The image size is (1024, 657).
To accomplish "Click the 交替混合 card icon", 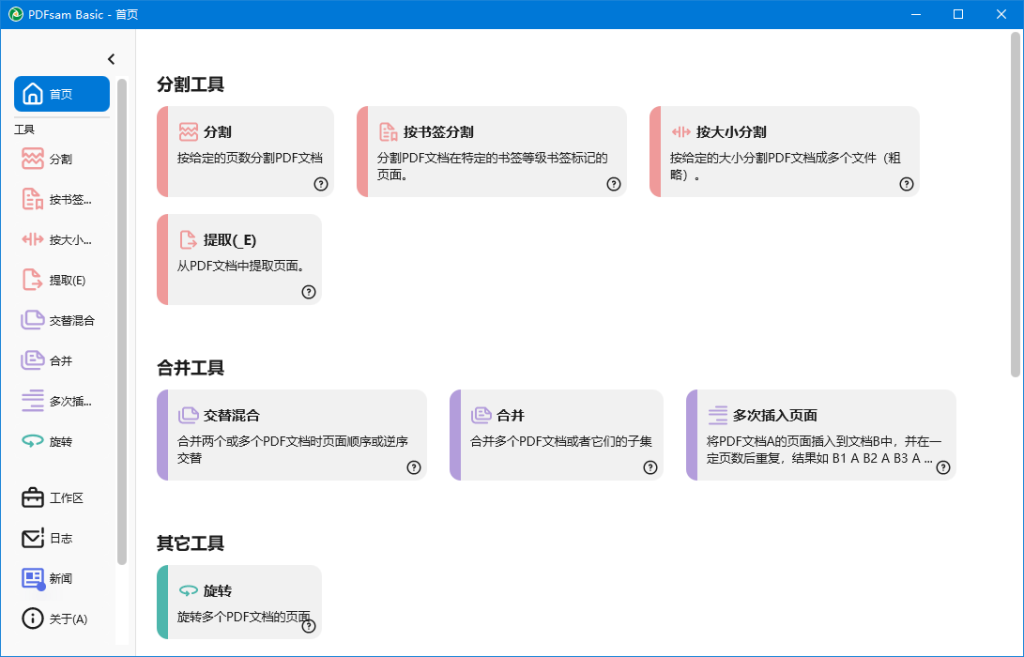I will [x=188, y=415].
